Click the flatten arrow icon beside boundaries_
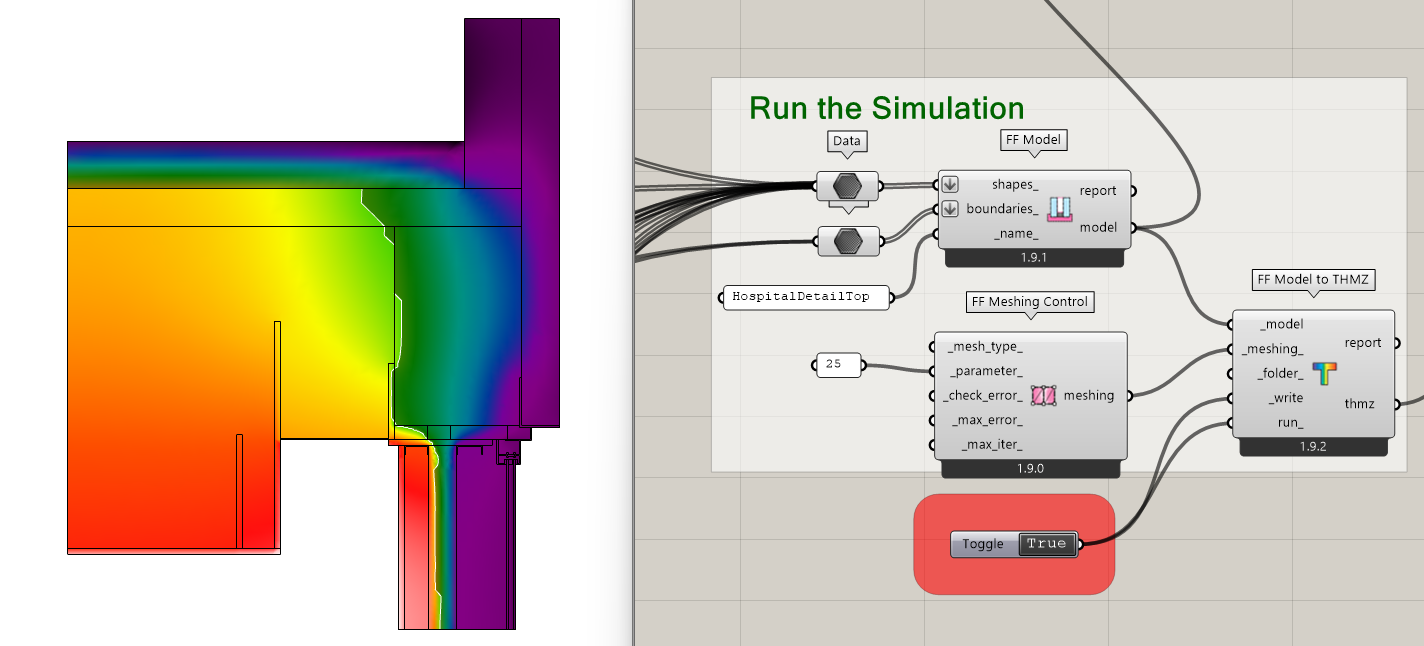This screenshot has width=1424, height=646. [950, 210]
